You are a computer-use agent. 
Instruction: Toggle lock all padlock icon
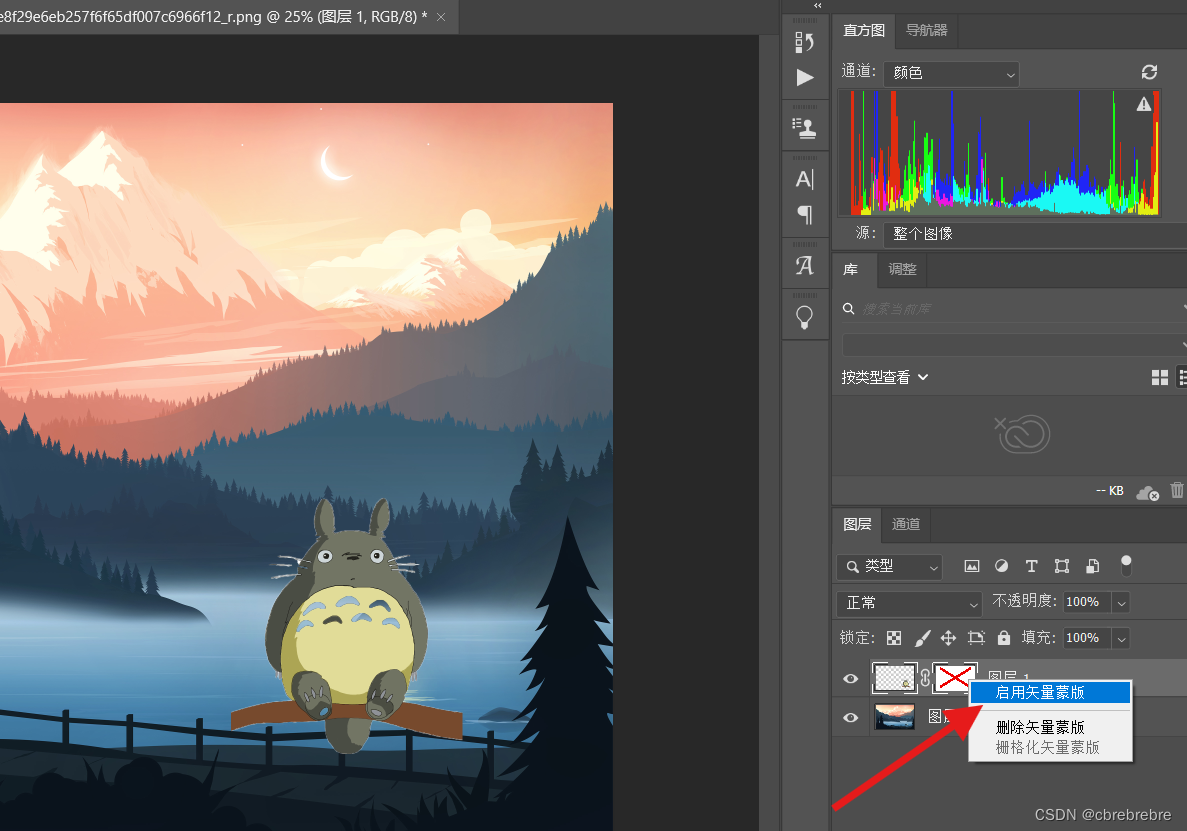[1004, 638]
